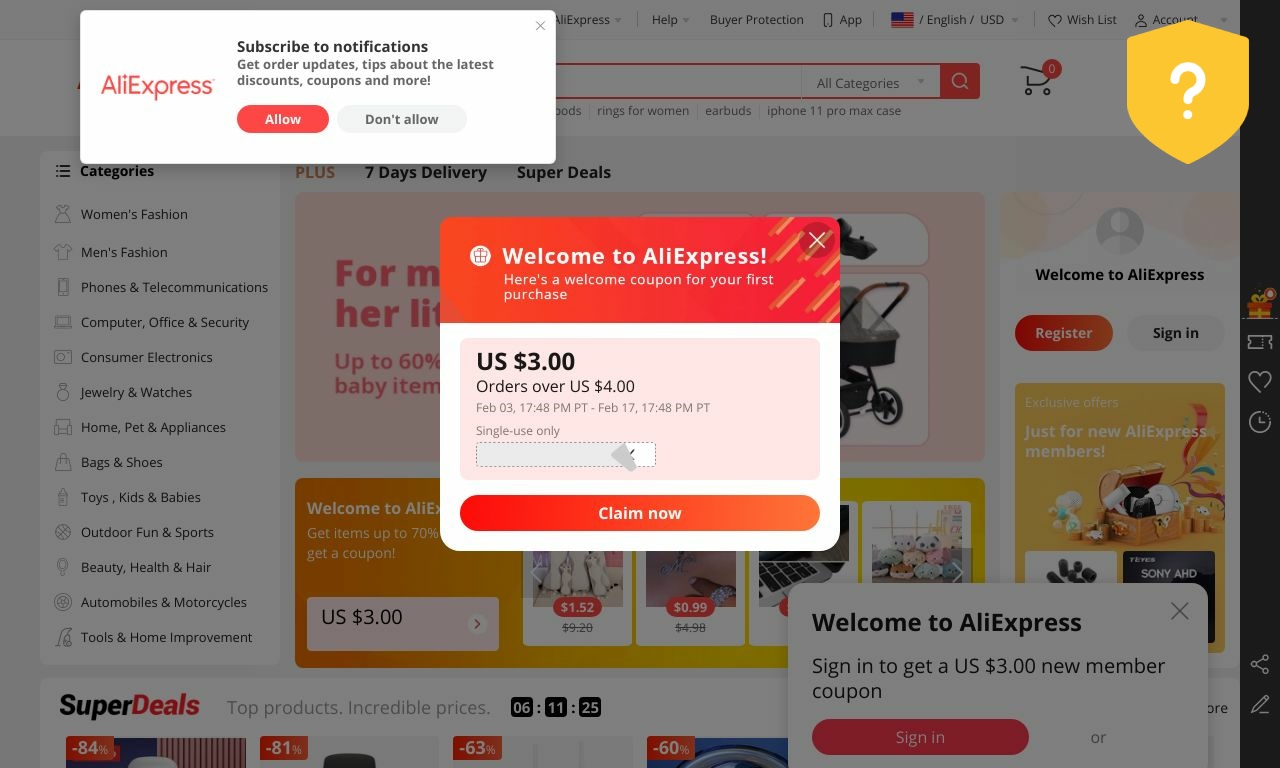The width and height of the screenshot is (1280, 768).
Task: Close the welcome coupon popup
Action: click(x=817, y=240)
